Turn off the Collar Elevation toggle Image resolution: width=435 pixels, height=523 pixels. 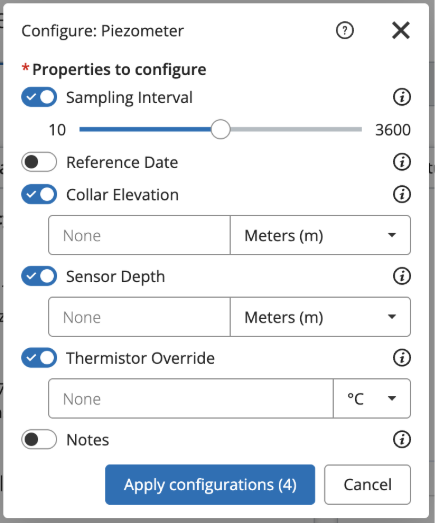39,194
